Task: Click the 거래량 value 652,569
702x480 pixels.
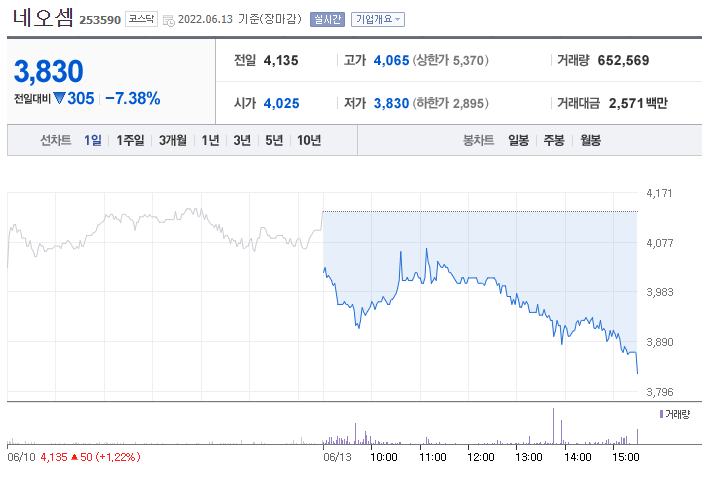Action: [623, 60]
